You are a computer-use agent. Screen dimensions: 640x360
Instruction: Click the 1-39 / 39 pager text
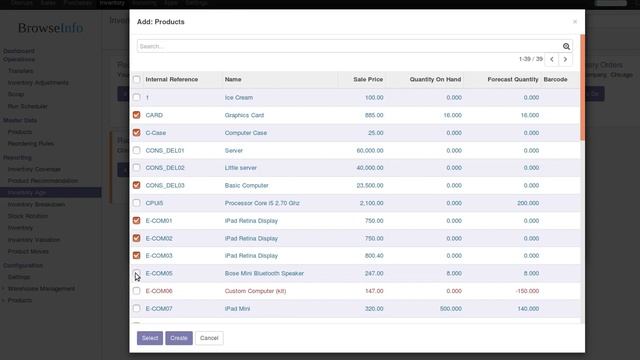(531, 59)
